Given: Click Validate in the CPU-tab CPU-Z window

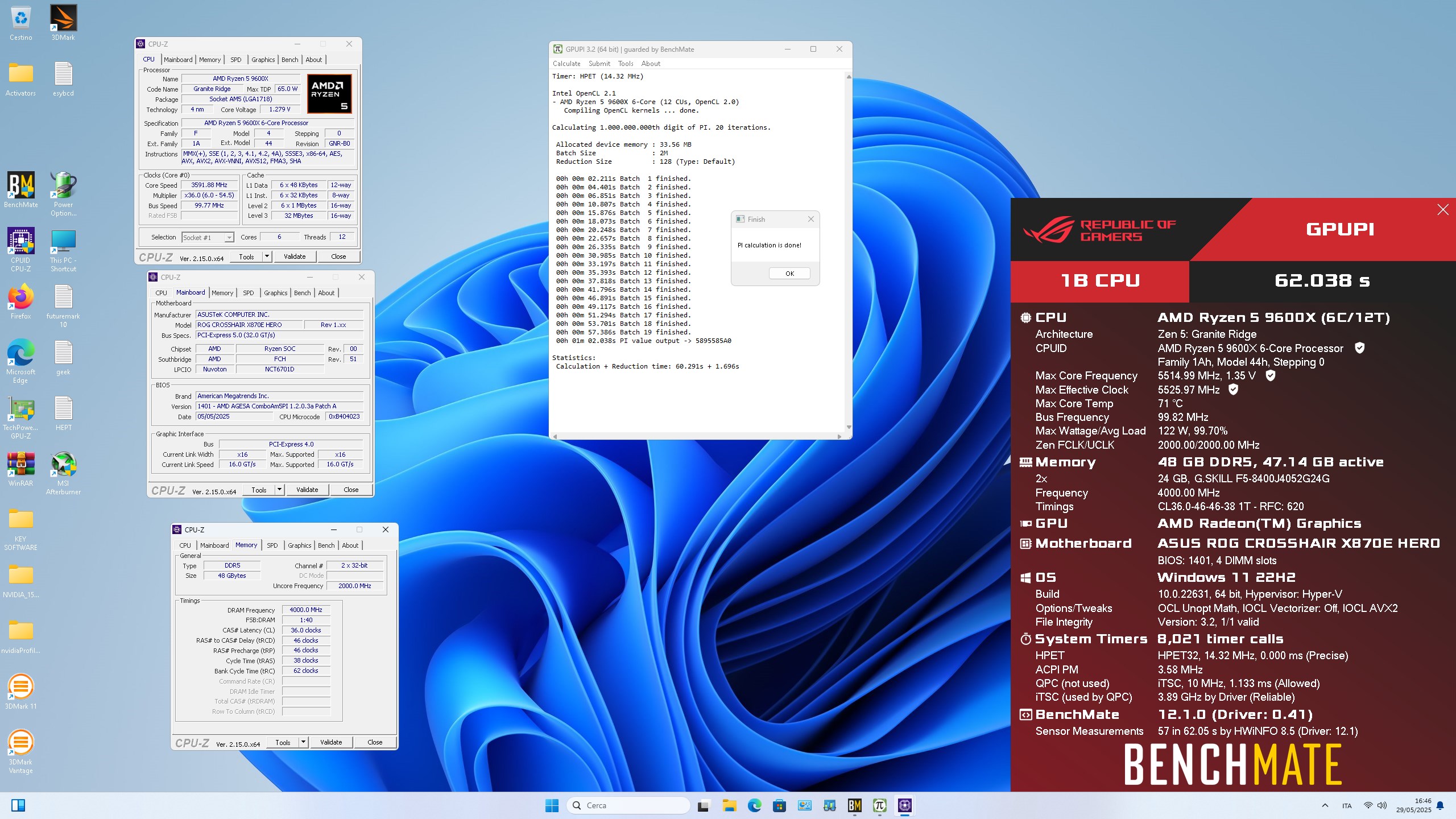Looking at the screenshot, I should point(295,257).
